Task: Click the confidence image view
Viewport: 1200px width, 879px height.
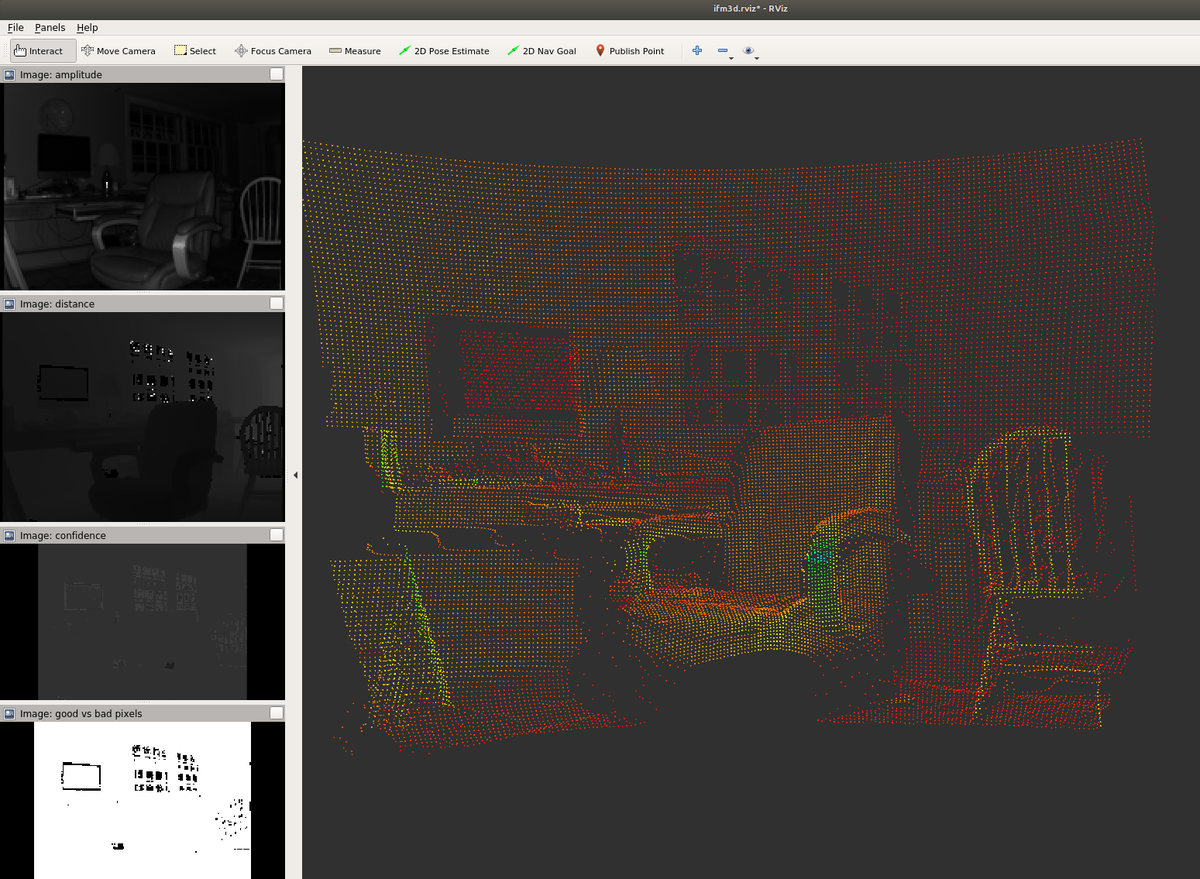Action: 143,622
